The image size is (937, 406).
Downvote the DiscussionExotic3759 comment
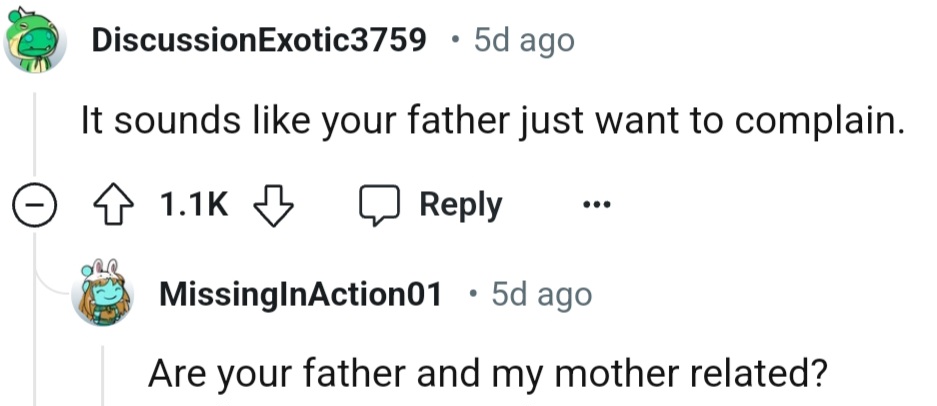pos(273,205)
